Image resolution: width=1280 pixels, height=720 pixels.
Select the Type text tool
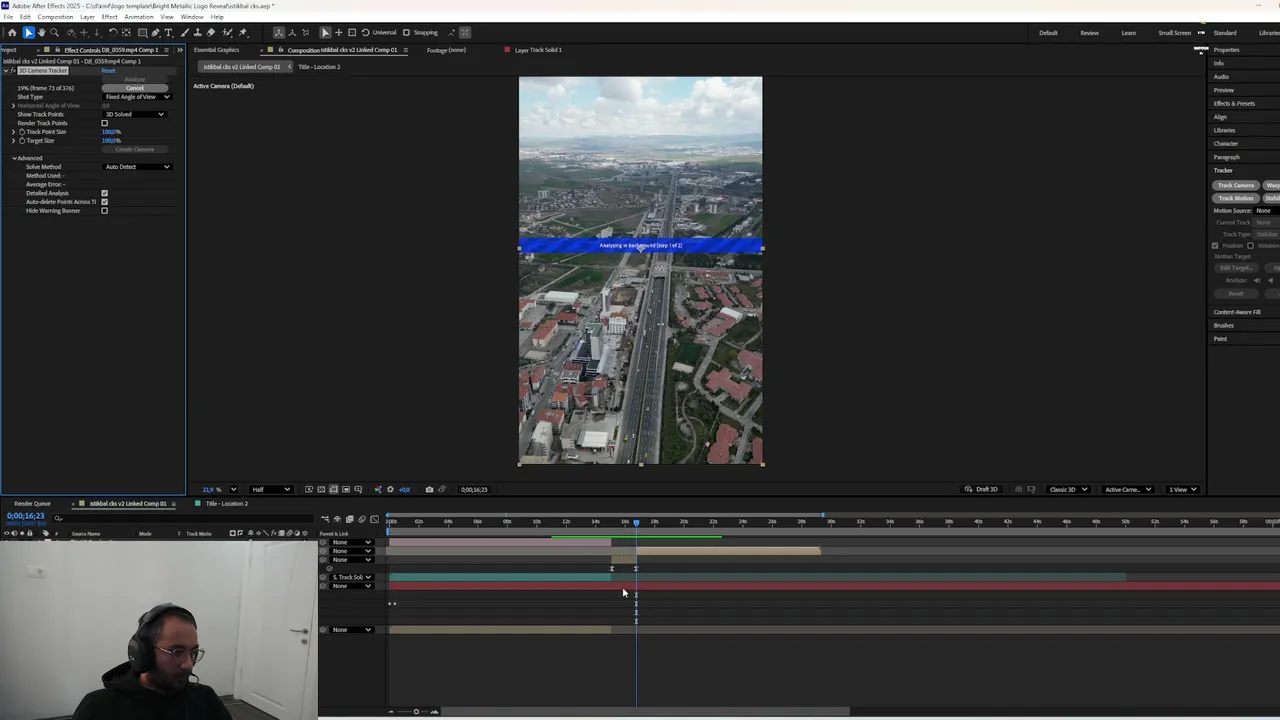pyautogui.click(x=168, y=32)
